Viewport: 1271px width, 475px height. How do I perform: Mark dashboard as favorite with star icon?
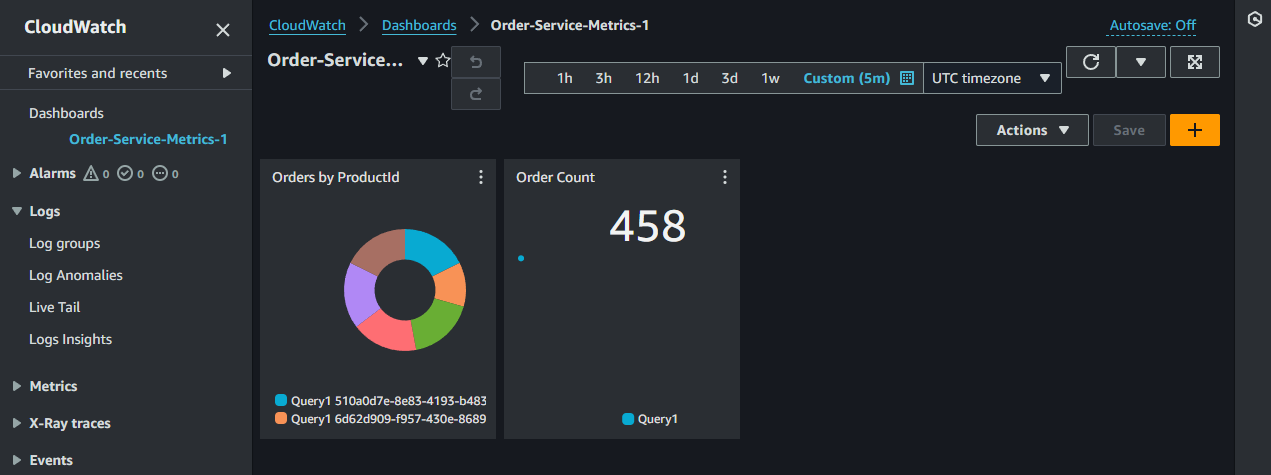pos(444,61)
